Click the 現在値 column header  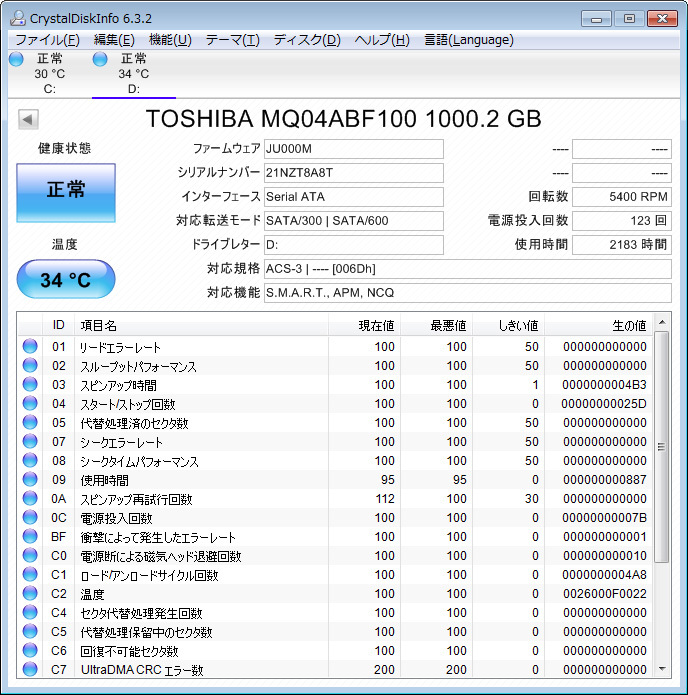click(x=364, y=325)
